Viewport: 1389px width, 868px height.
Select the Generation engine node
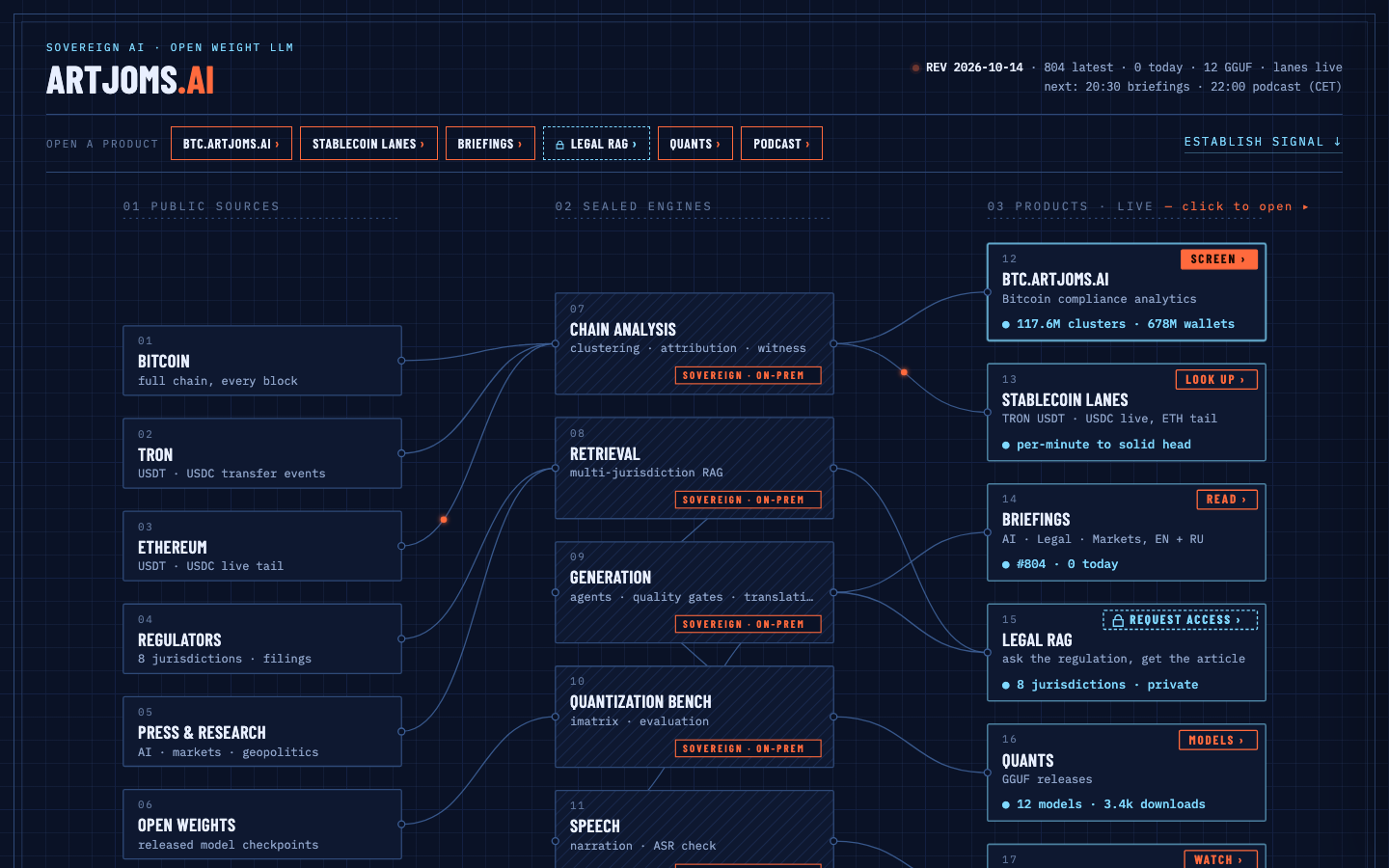coord(694,592)
